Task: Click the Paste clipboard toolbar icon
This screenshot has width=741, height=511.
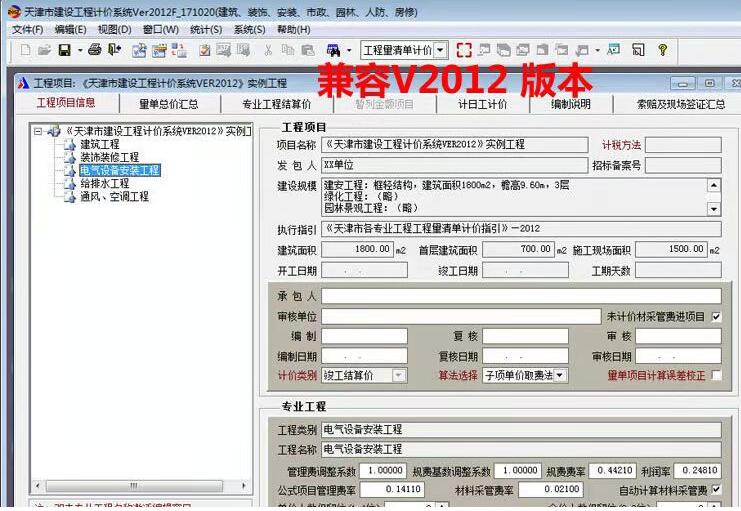Action: 308,50
